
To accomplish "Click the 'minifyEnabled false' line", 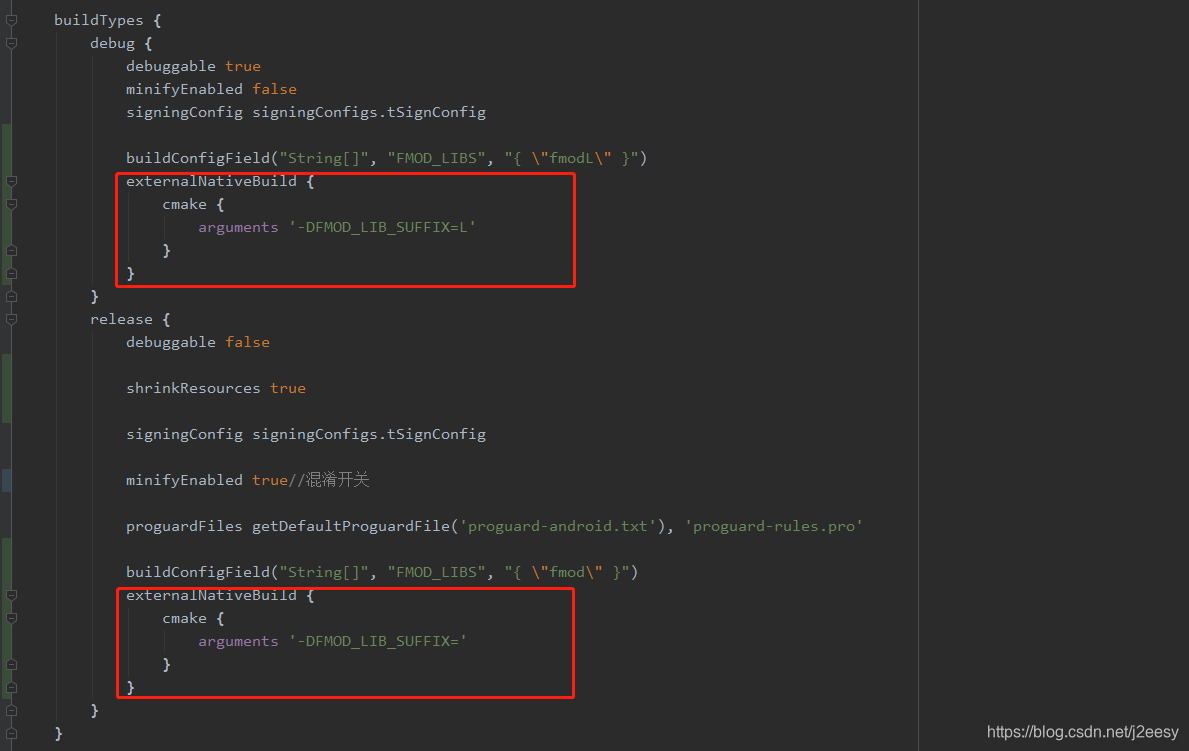I will [212, 89].
